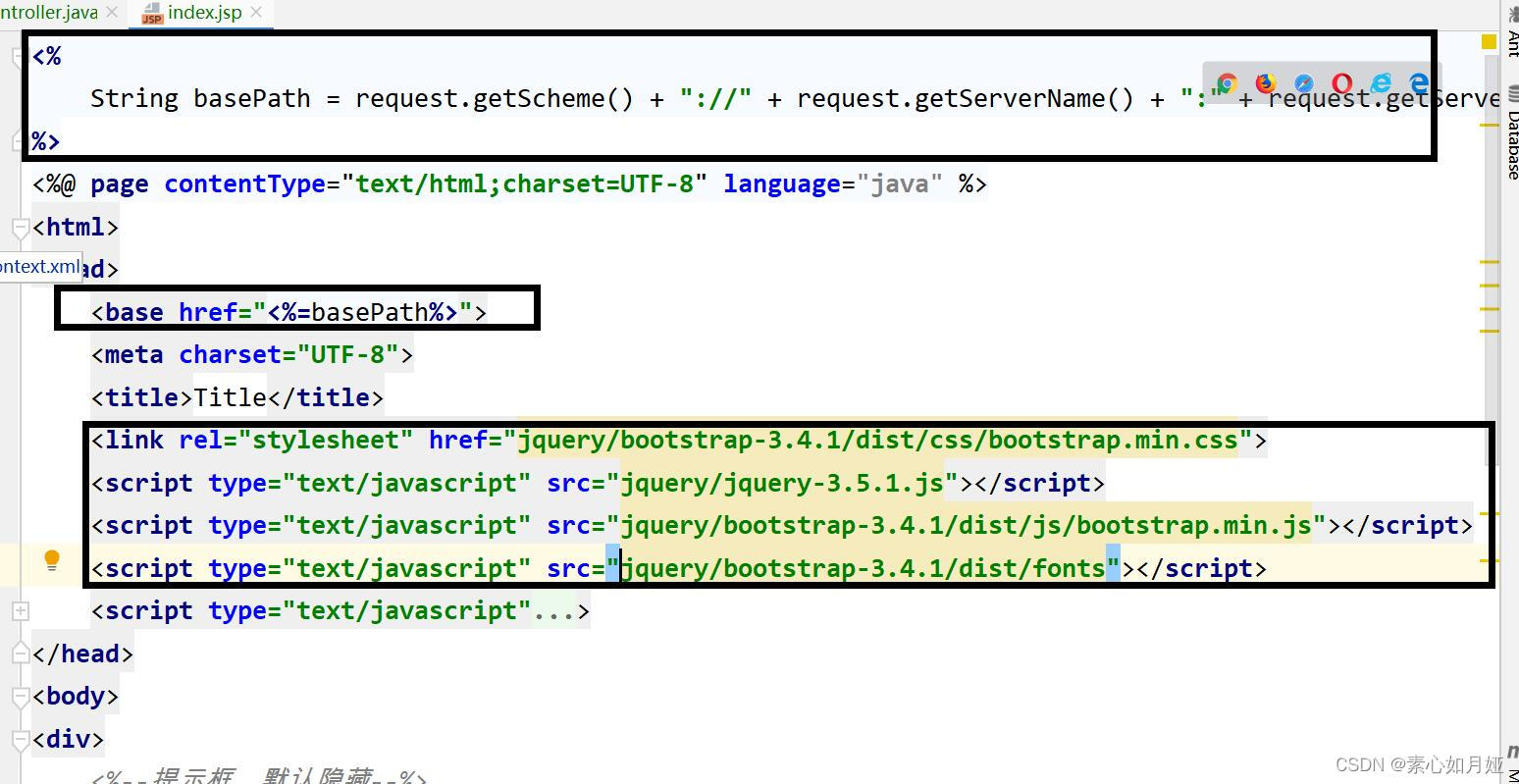The width and height of the screenshot is (1519, 784).
Task: Click the folded '...' ellipsis in script tag
Action: [x=553, y=611]
